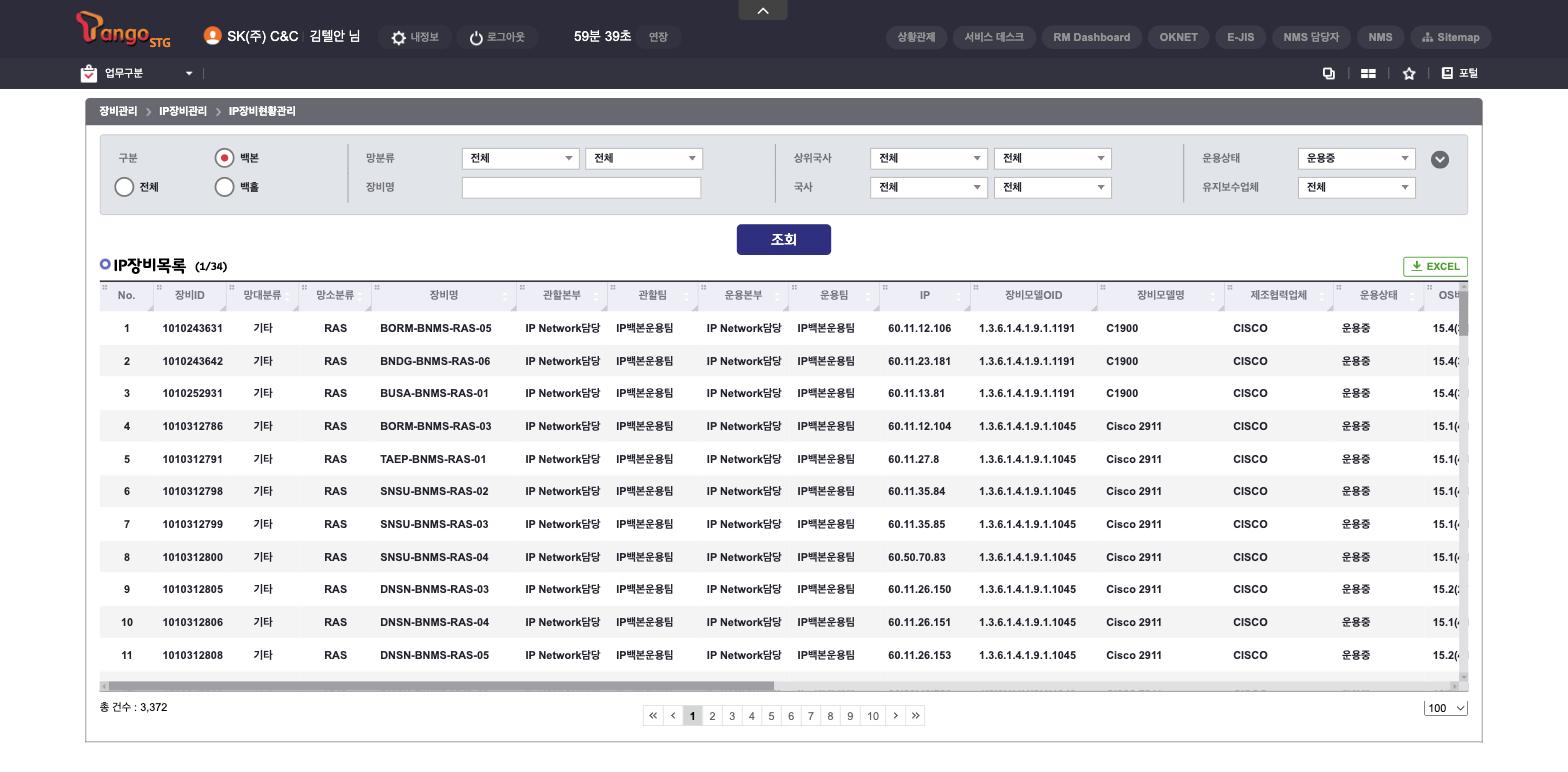This screenshot has height=772, width=1568.
Task: Change rows per page dropdown 100
Action: 1446,708
